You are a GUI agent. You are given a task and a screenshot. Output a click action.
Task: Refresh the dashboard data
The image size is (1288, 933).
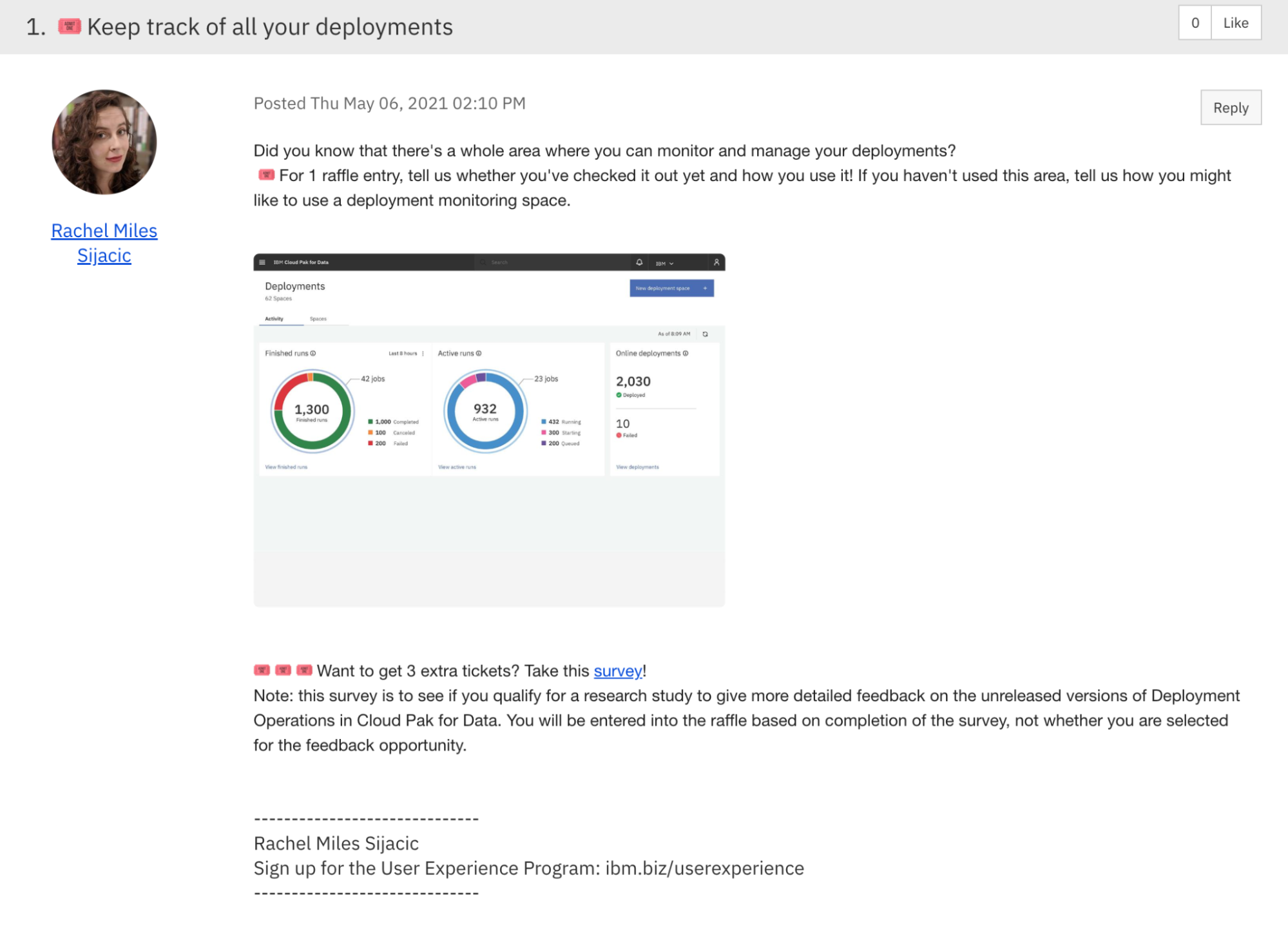pos(705,334)
